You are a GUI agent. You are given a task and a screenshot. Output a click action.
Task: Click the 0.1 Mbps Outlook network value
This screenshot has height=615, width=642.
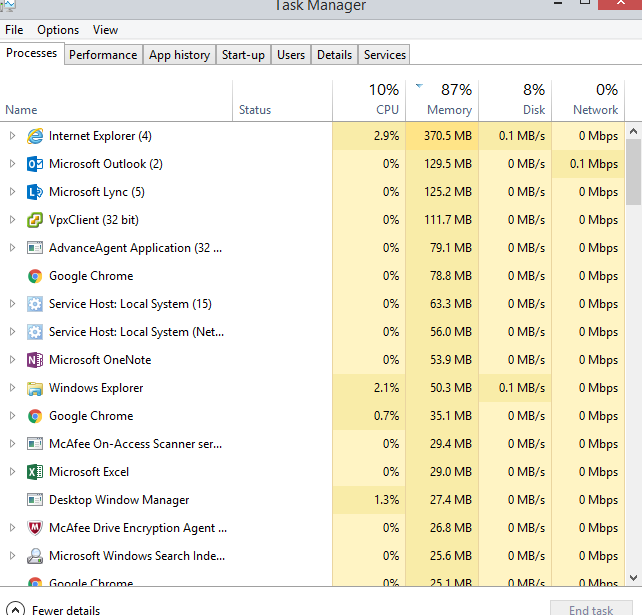click(594, 164)
